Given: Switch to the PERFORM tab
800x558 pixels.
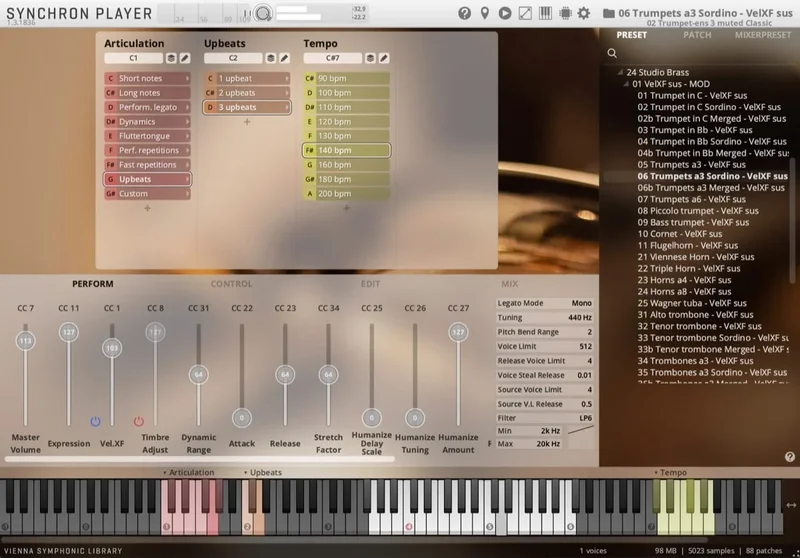Looking at the screenshot, I should coord(93,284).
